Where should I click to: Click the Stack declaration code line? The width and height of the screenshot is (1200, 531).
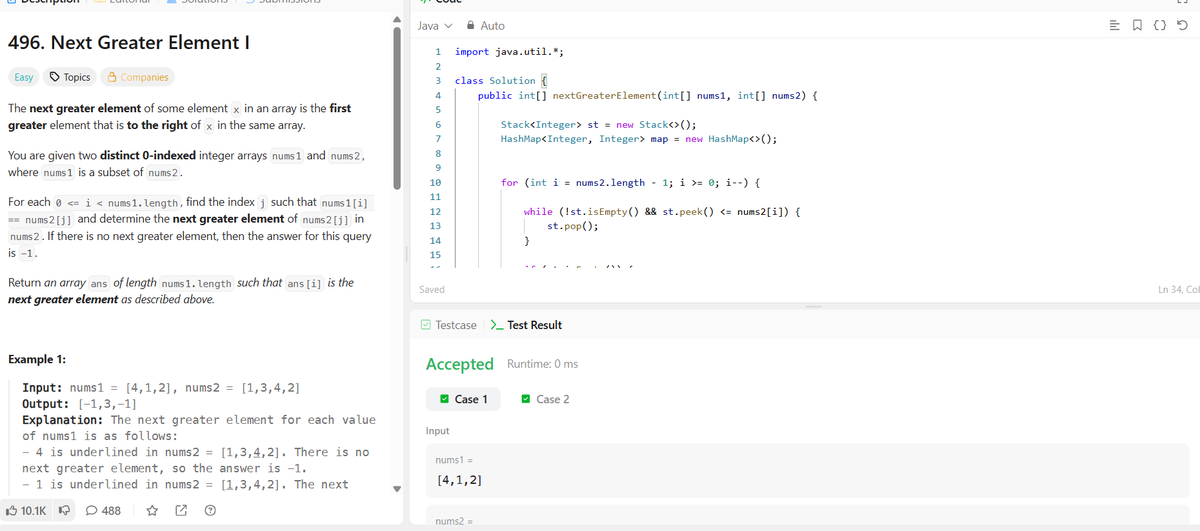coord(598,124)
